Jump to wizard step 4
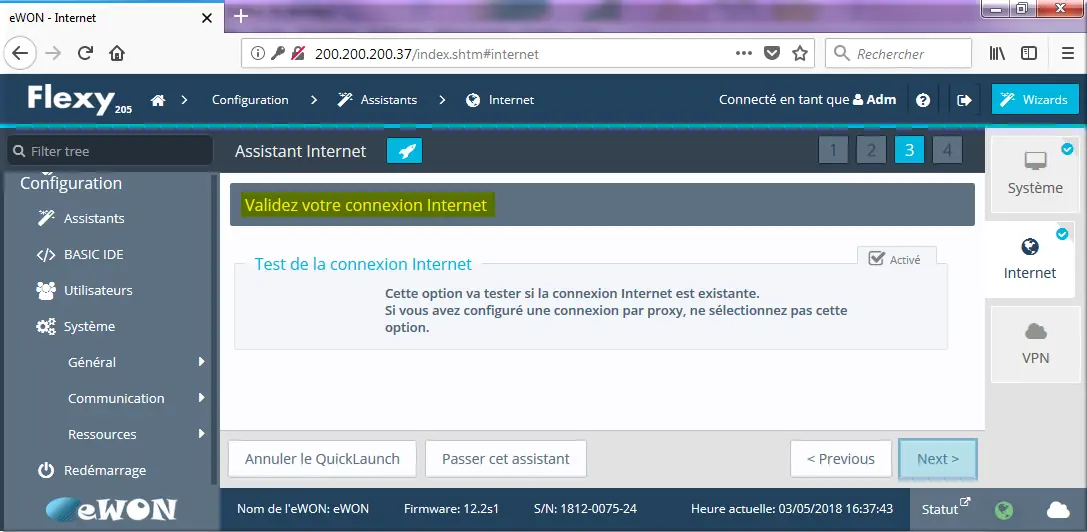 tap(947, 150)
